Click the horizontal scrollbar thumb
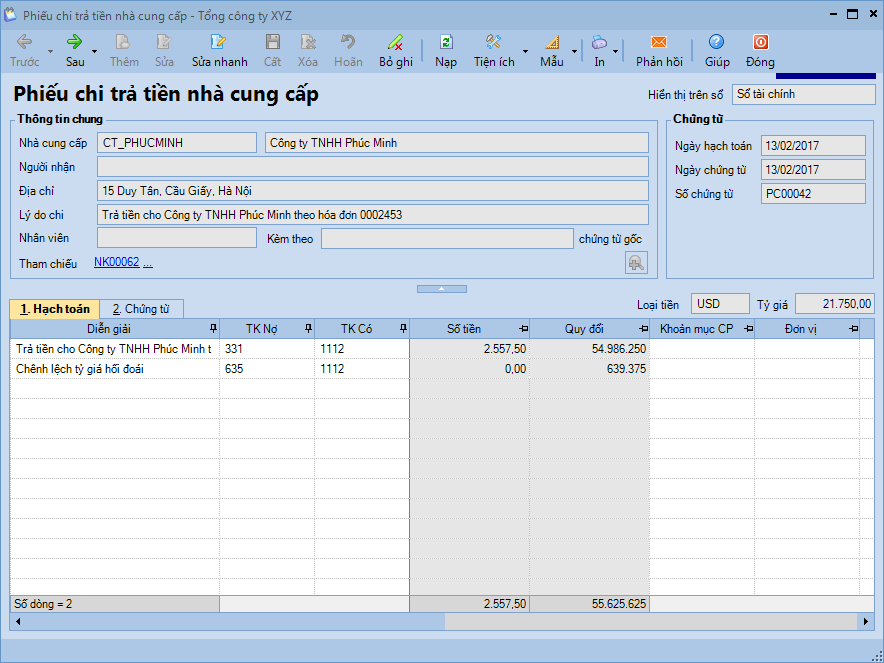Screen dimensions: 884x663 (x=651, y=622)
